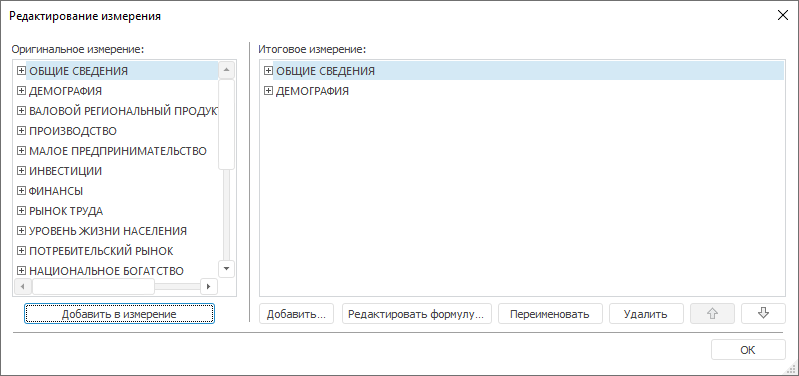Image resolution: width=799 pixels, height=376 pixels.
Task: Select the ИНВЕСТИЦИИ item
Action: pyautogui.click(x=65, y=171)
